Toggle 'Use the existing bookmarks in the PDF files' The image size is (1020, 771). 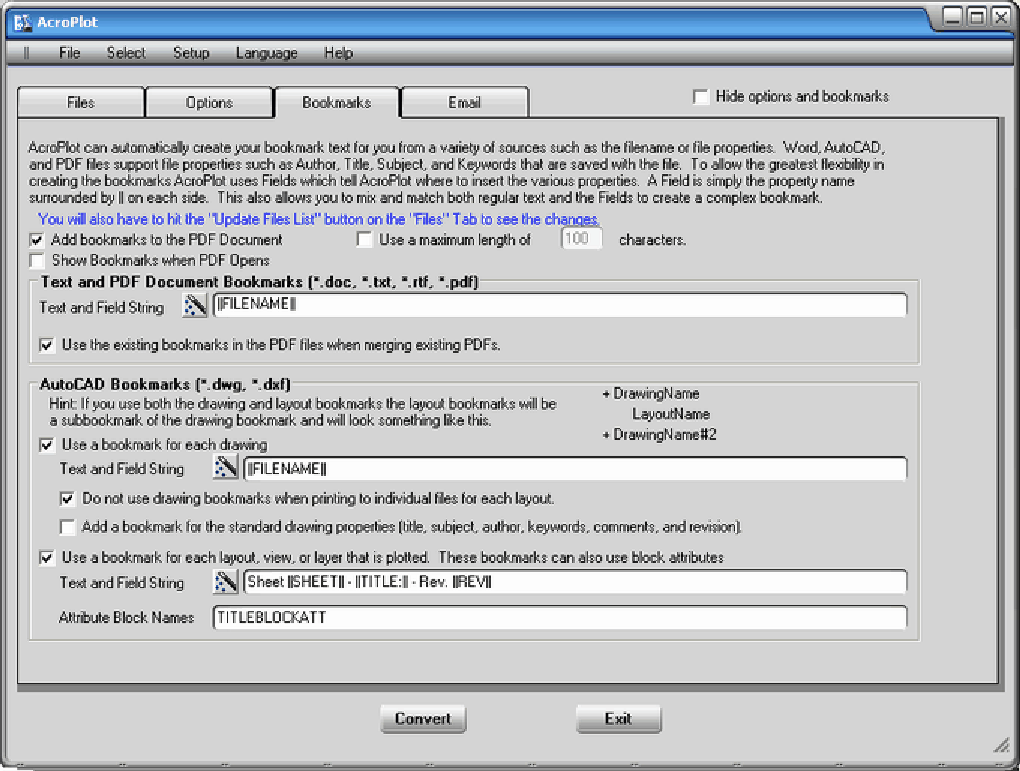coord(47,345)
